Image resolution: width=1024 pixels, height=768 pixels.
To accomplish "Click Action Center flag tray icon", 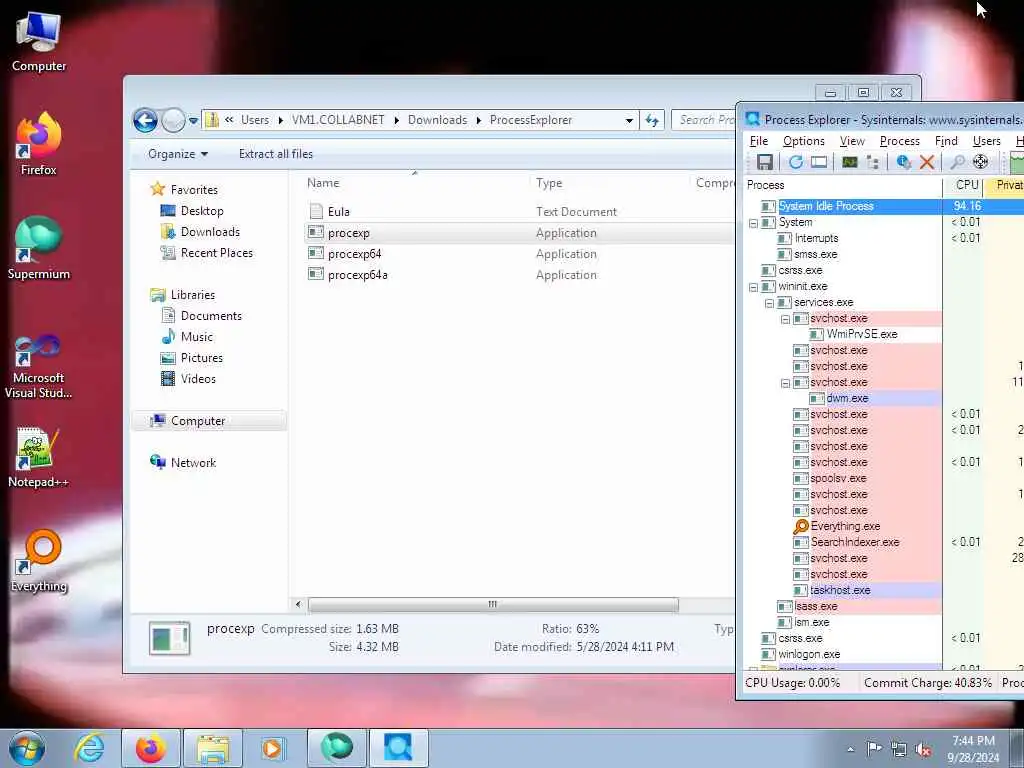I will click(x=874, y=748).
